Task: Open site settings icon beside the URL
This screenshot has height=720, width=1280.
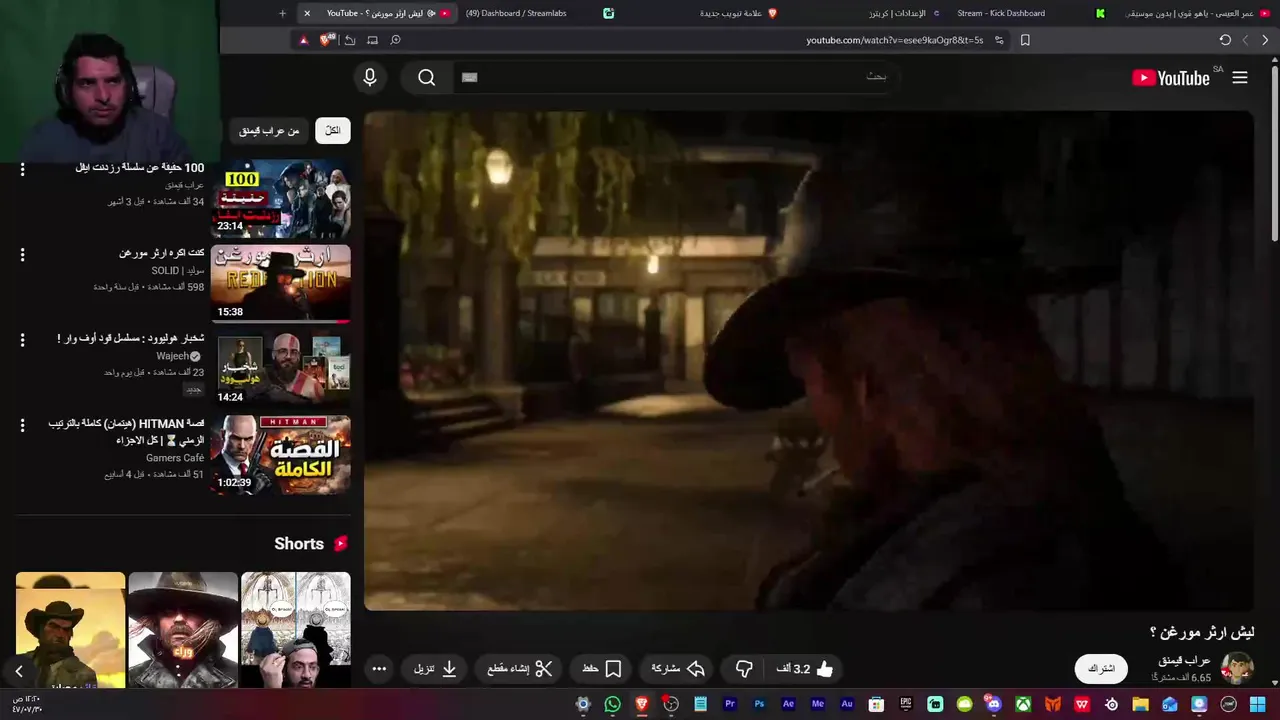Action: click(x=999, y=40)
